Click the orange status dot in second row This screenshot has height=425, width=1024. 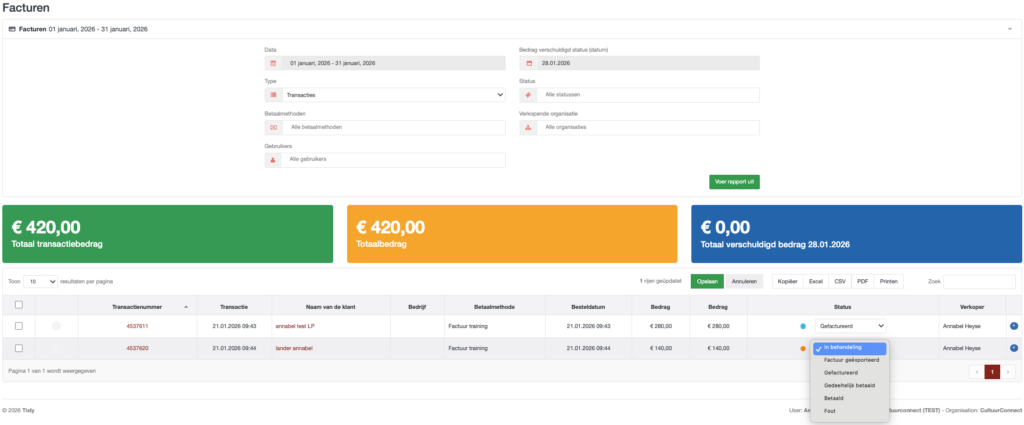(x=803, y=348)
